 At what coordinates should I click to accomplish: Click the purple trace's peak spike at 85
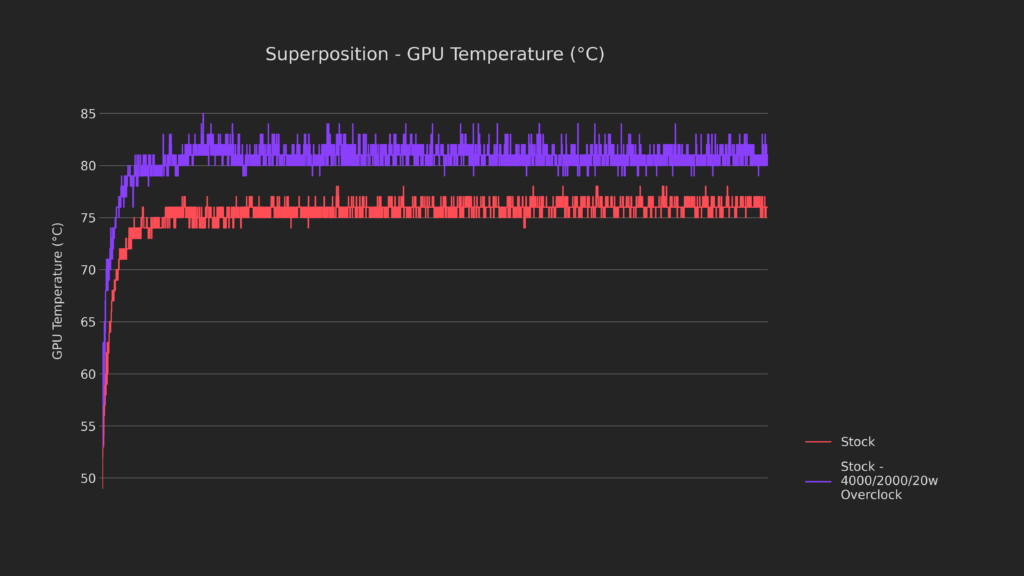(203, 115)
